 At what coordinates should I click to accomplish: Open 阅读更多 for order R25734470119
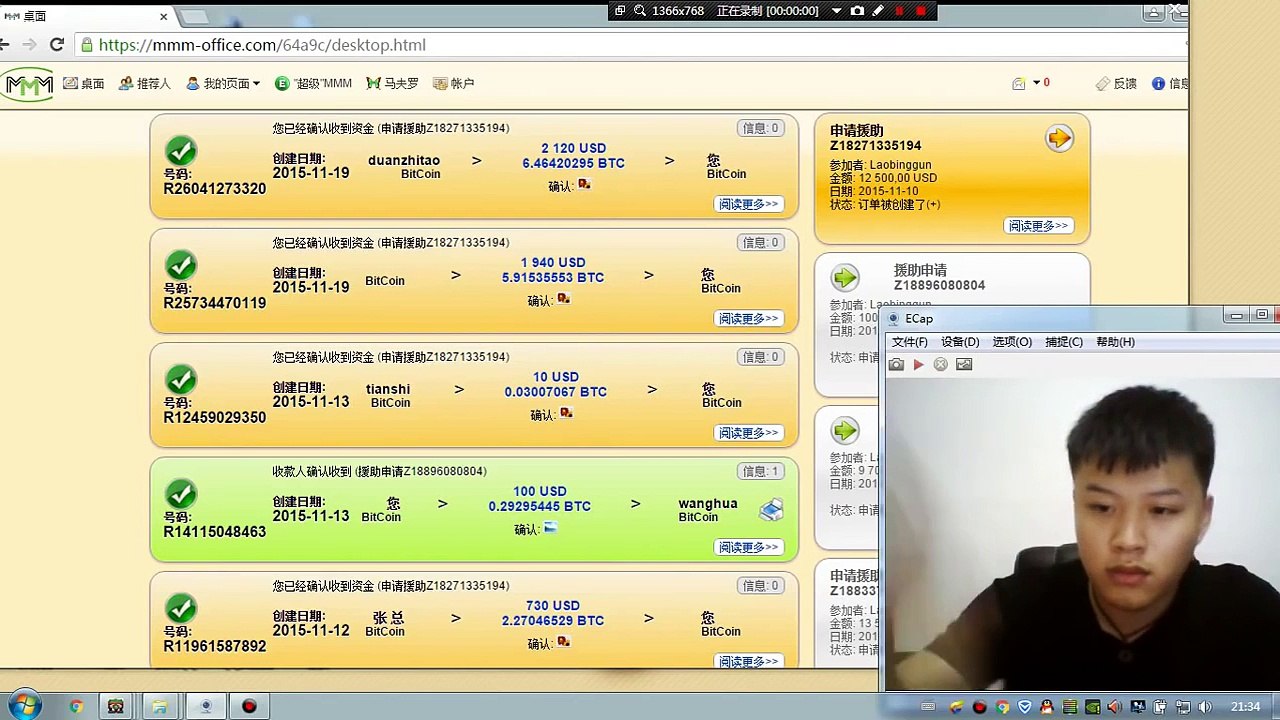coord(749,319)
